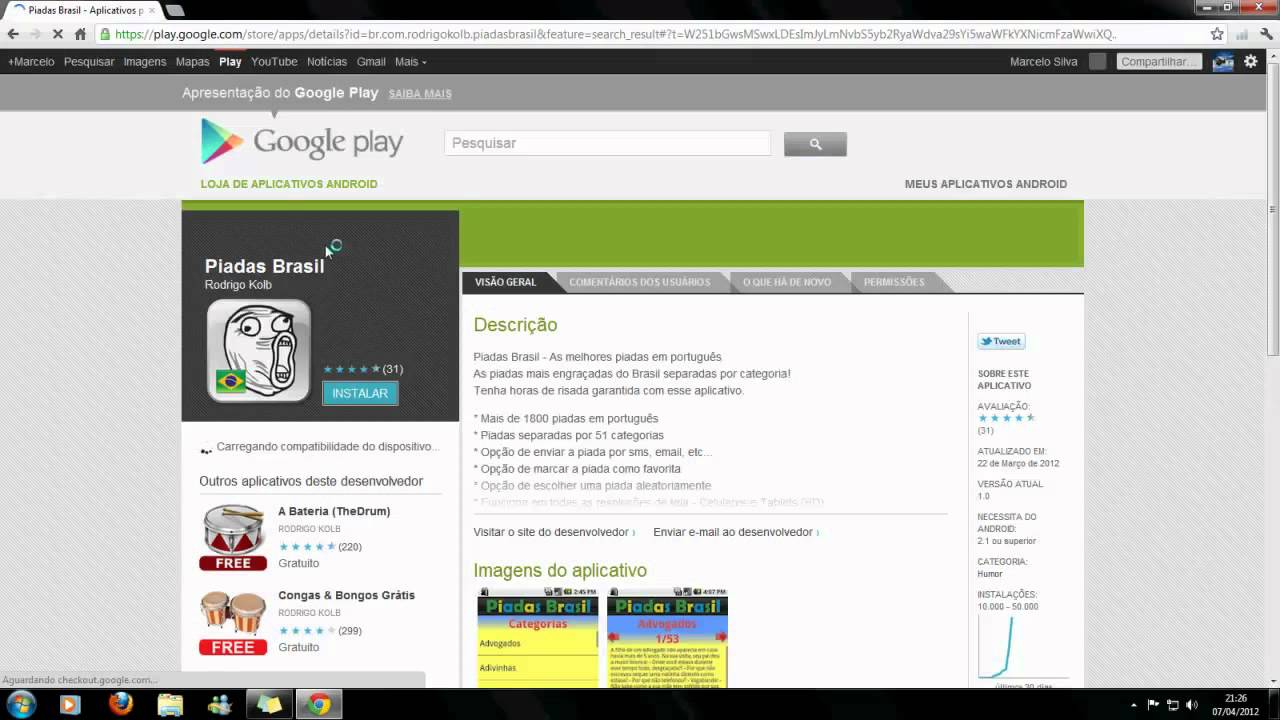Image resolution: width=1280 pixels, height=720 pixels.
Task: Open +Marcelo profile link
Action: click(x=31, y=61)
